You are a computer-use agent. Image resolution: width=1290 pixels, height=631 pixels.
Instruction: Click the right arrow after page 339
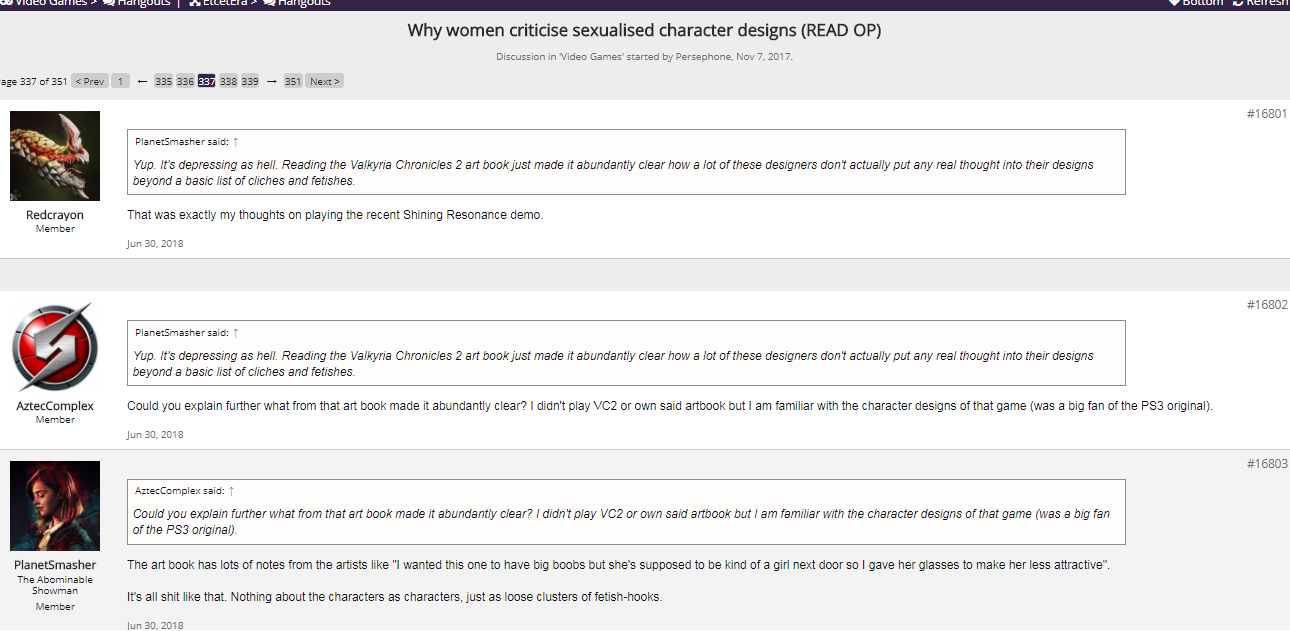click(271, 82)
